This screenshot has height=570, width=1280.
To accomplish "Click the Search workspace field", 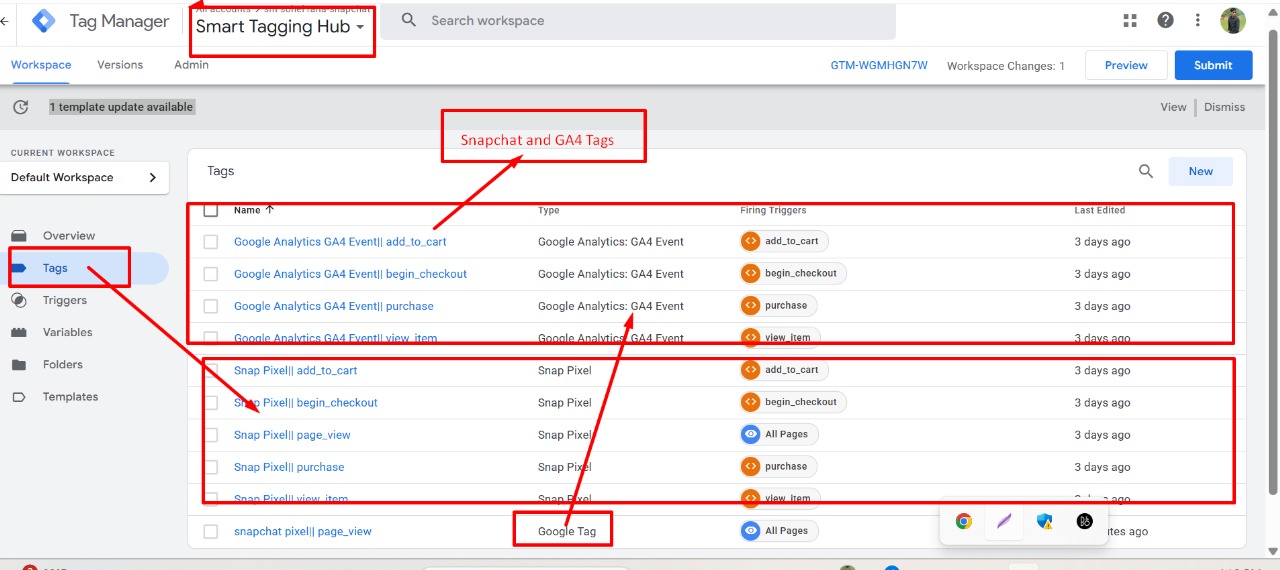I will click(x=638, y=21).
